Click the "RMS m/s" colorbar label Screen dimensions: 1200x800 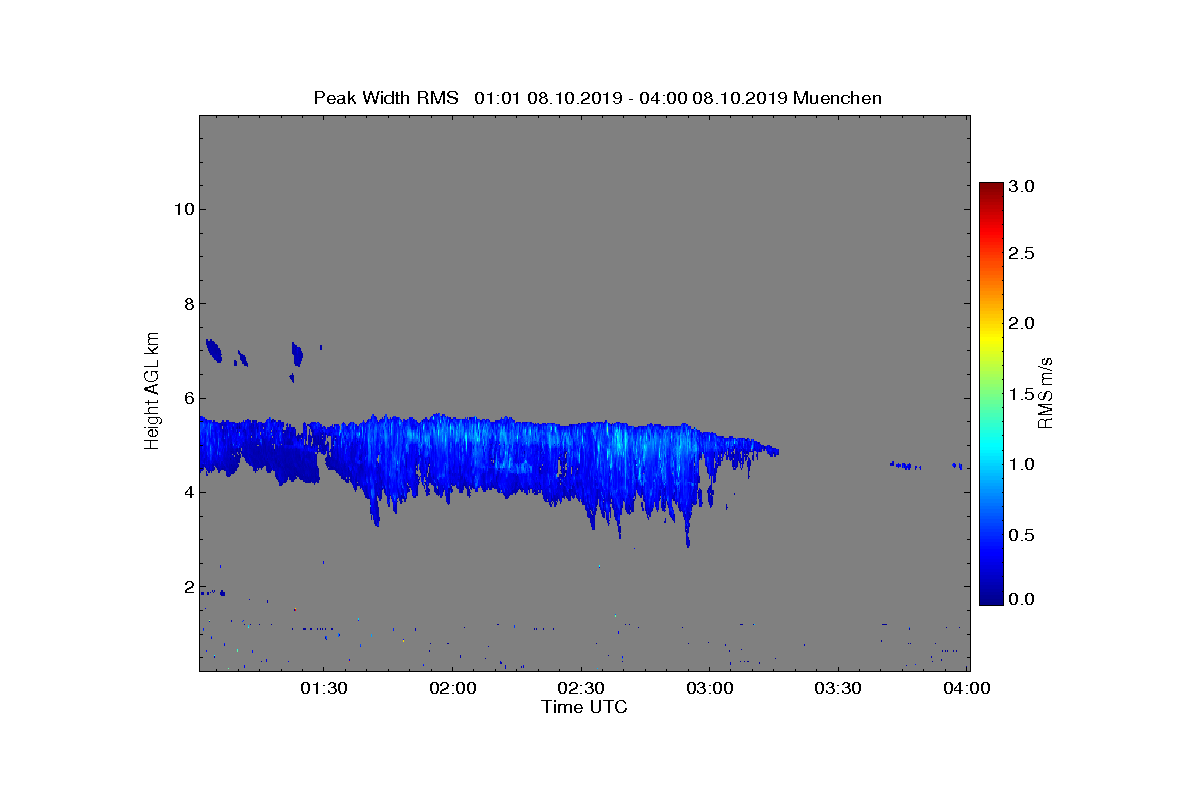click(1046, 392)
